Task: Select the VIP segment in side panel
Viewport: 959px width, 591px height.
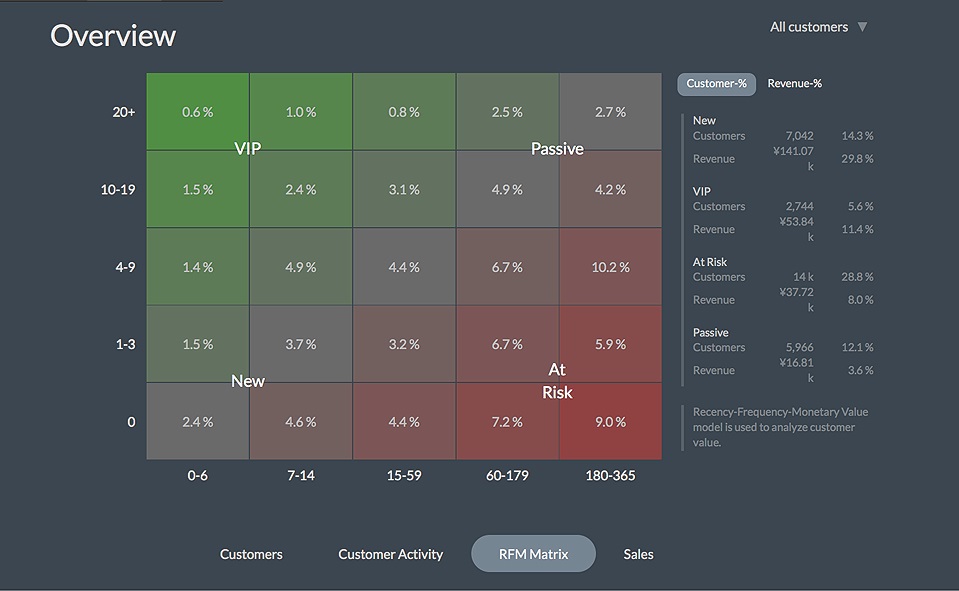Action: click(702, 191)
